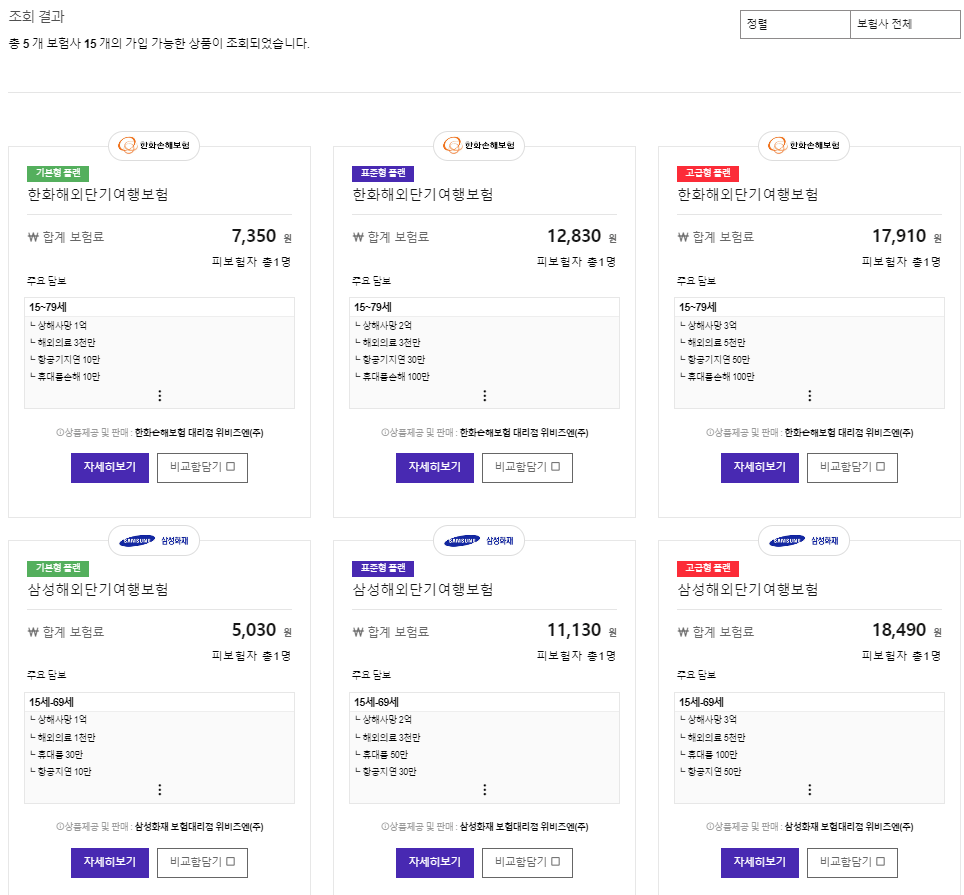View details of Samsung 5,030원 basic plan
This screenshot has height=895, width=964.
110,862
